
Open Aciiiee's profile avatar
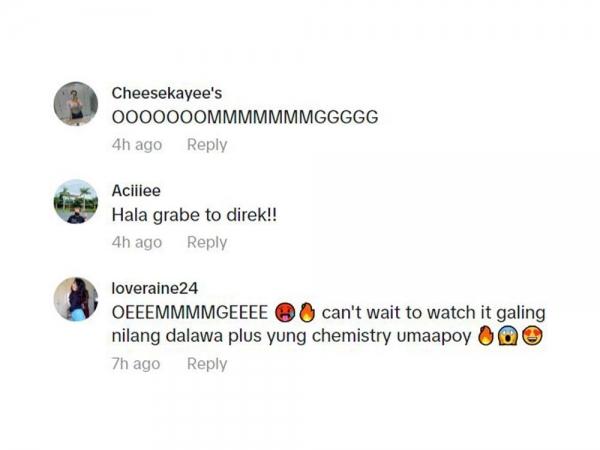(x=76, y=201)
